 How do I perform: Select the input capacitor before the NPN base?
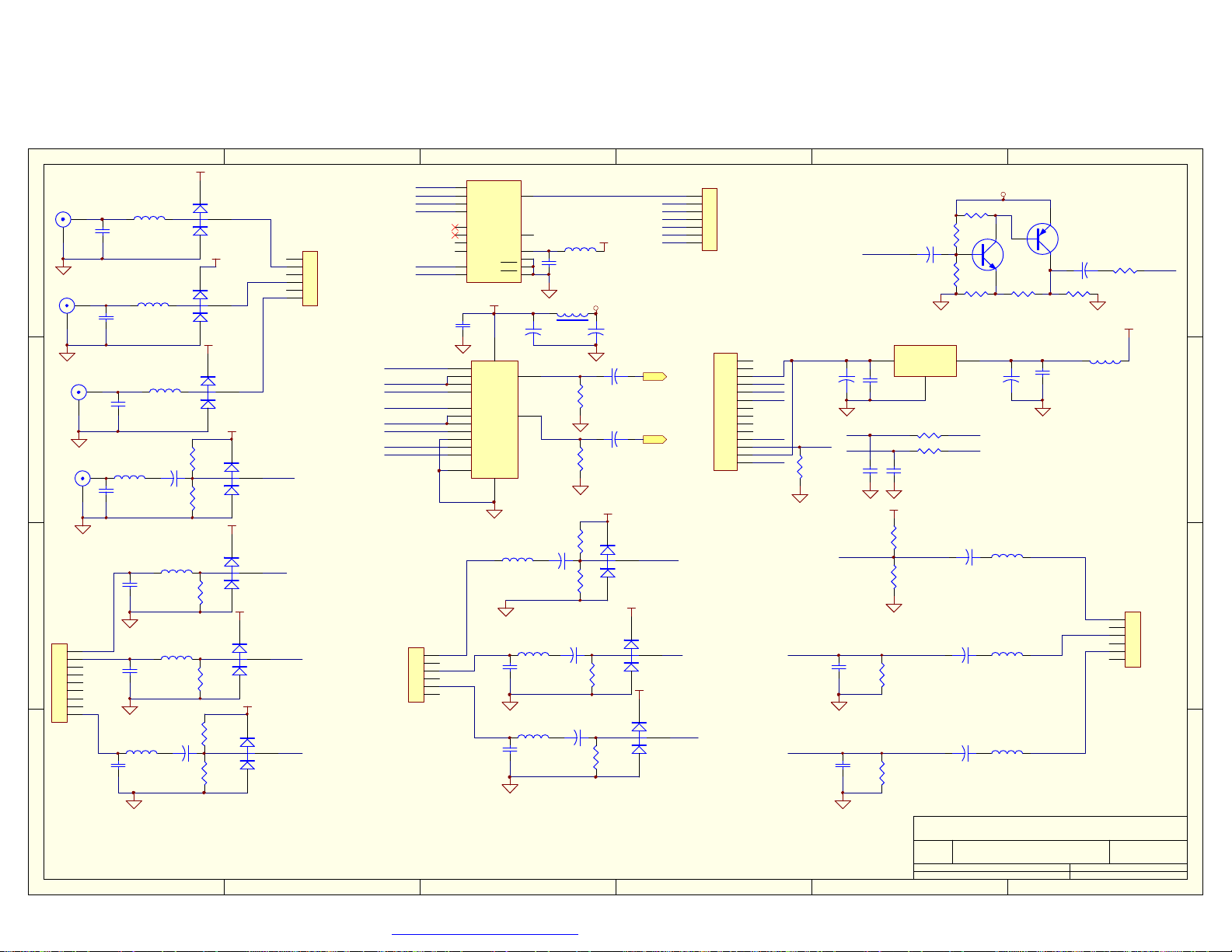coord(930,254)
